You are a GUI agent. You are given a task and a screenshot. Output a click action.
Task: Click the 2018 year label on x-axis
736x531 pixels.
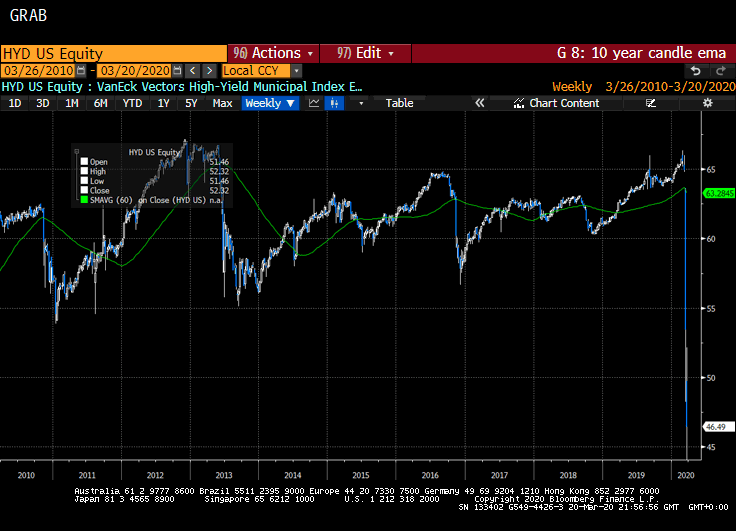click(x=568, y=475)
